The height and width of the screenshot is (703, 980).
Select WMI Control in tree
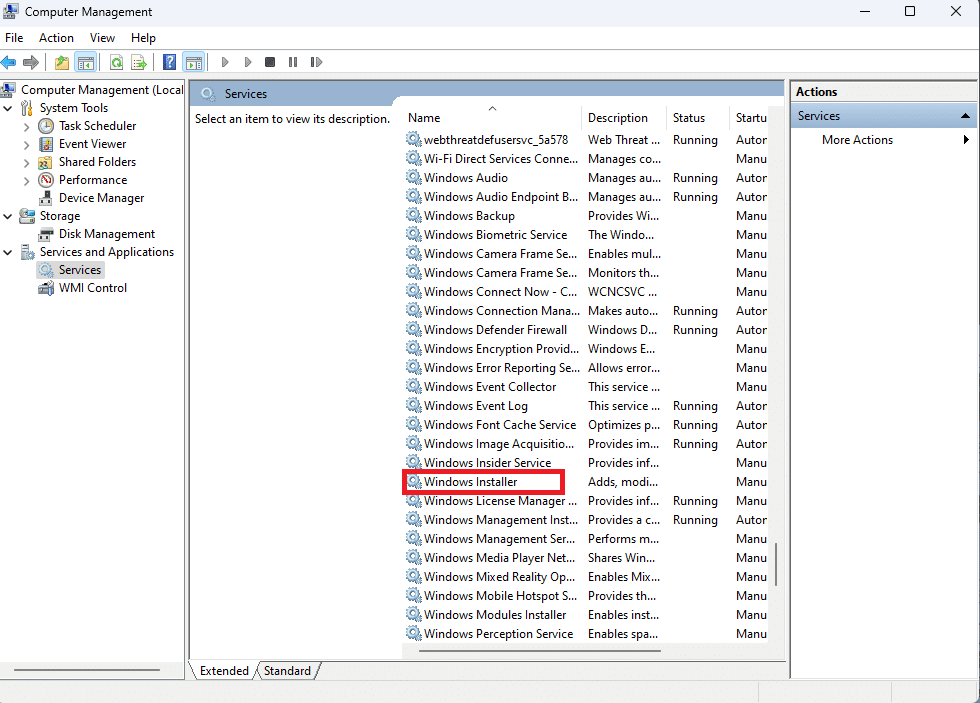click(92, 288)
